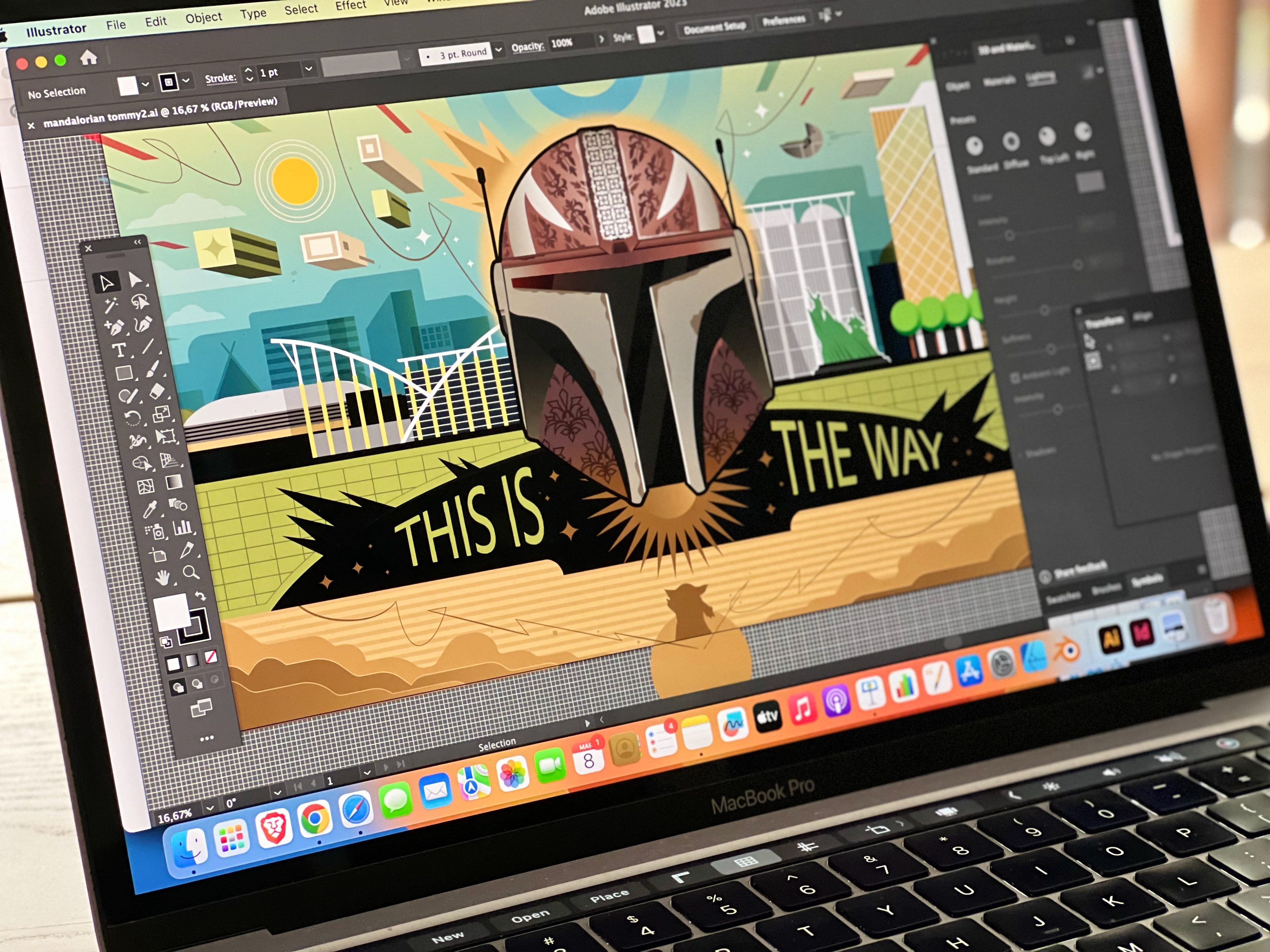1270x952 pixels.
Task: Select the Scale tool
Action: click(161, 414)
